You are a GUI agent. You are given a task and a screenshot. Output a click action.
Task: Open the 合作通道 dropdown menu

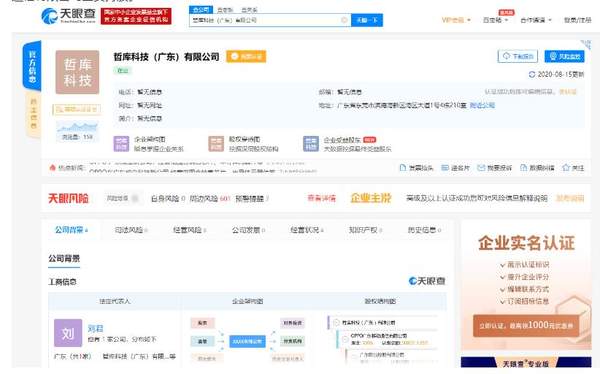[x=536, y=20]
